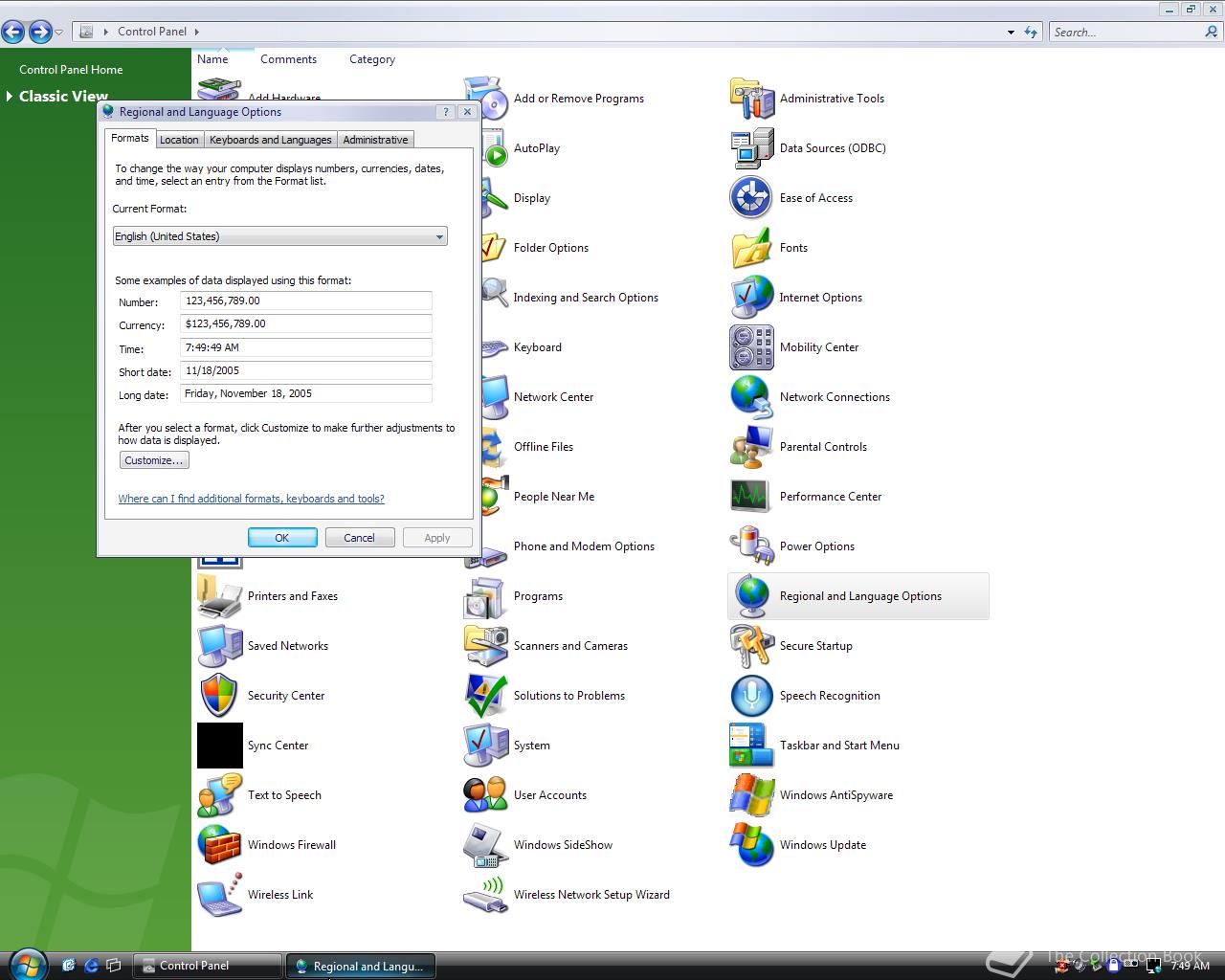
Task: Open the Fonts folder icon
Action: [x=752, y=248]
